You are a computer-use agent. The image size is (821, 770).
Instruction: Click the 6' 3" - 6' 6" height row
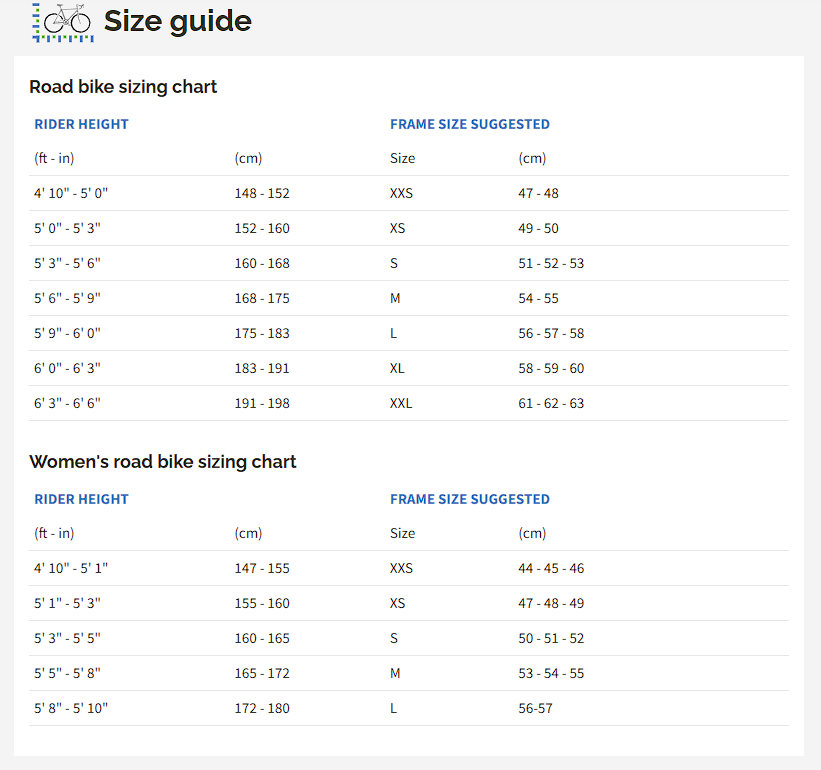coord(67,403)
